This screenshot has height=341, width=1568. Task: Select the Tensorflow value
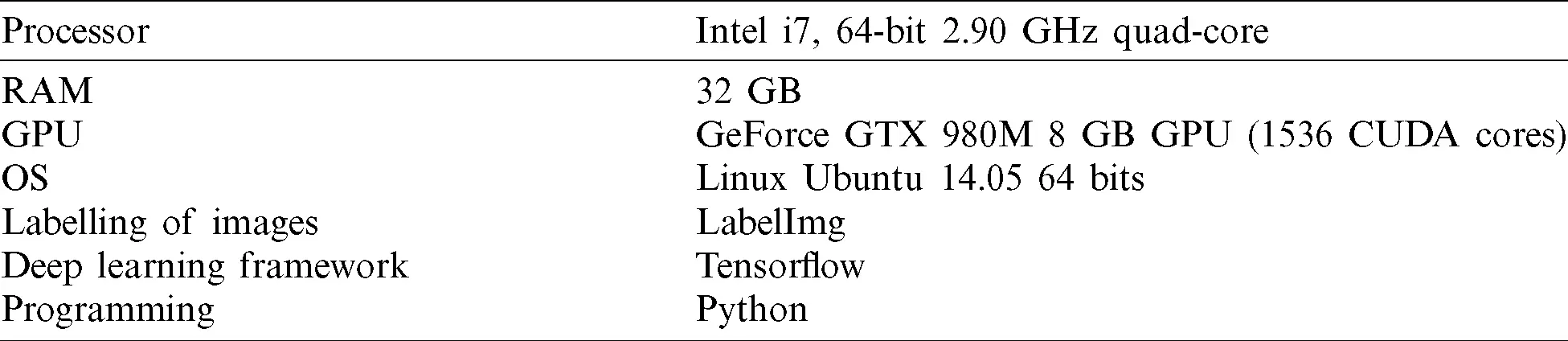tap(780, 266)
